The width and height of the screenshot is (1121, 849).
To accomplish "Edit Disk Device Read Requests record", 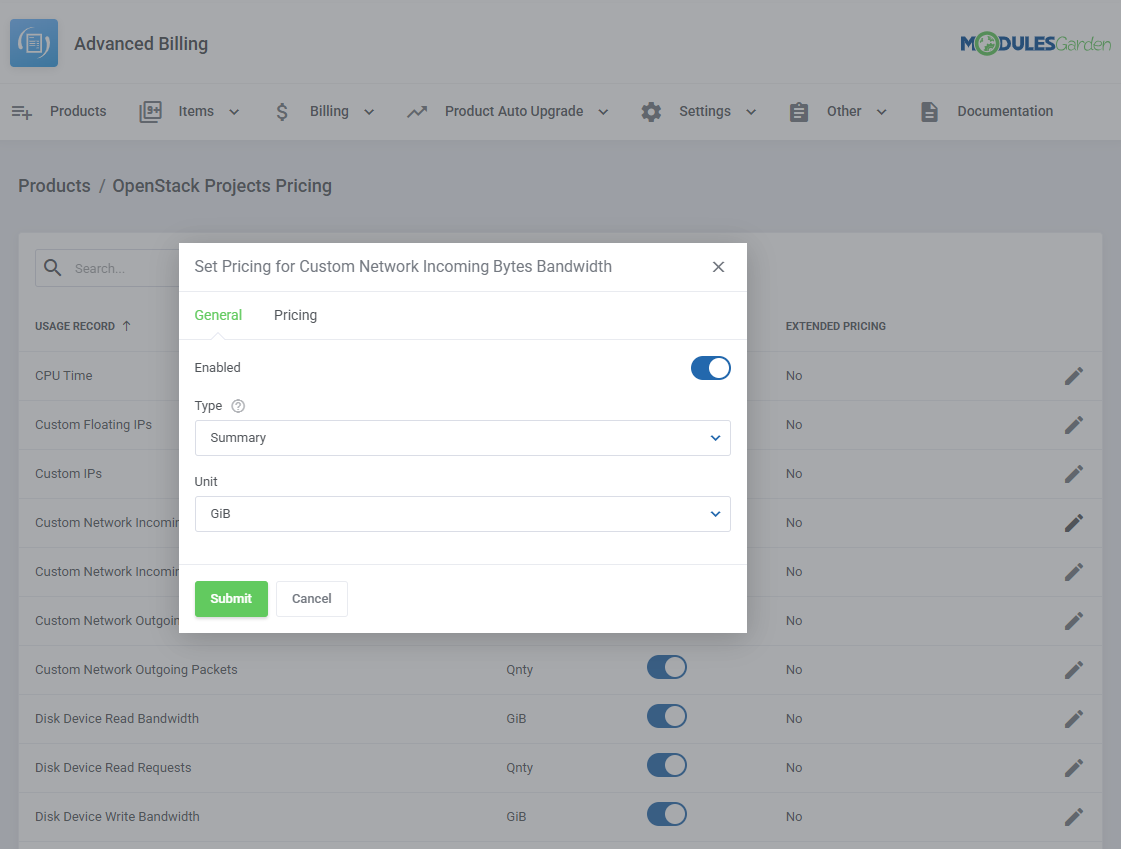I will [1073, 768].
